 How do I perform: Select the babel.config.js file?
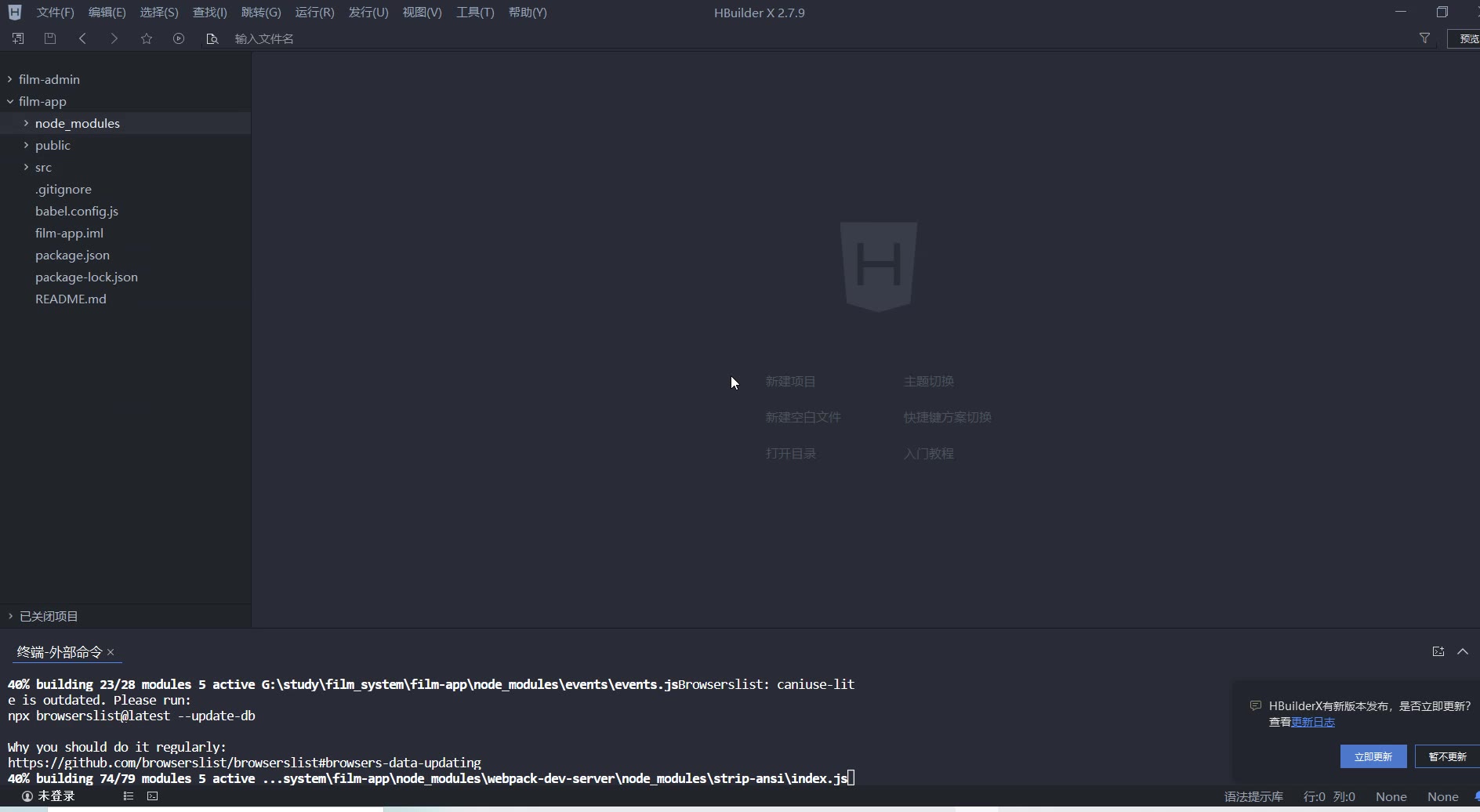[x=77, y=211]
